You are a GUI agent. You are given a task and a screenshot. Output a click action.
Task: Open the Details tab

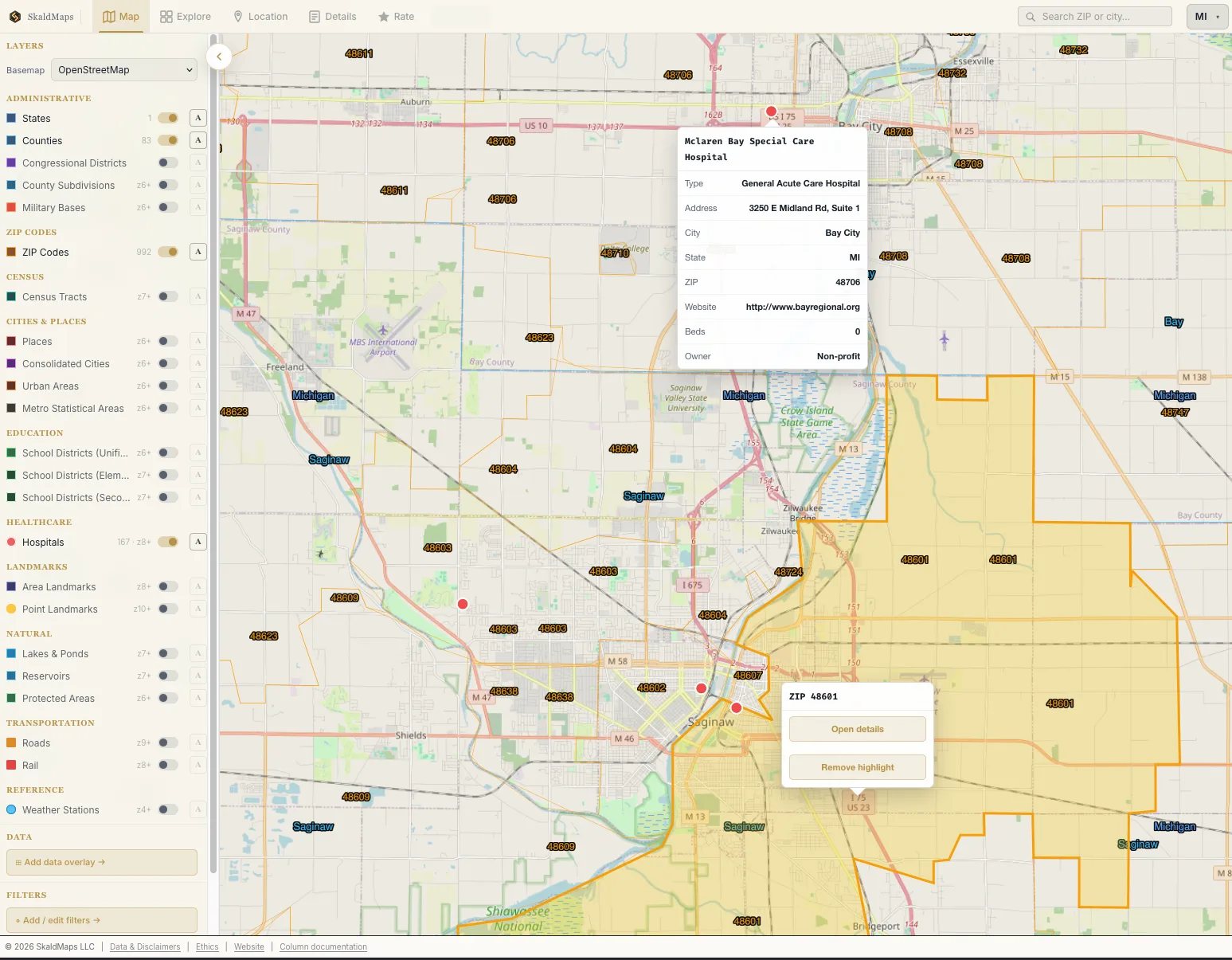pos(333,17)
